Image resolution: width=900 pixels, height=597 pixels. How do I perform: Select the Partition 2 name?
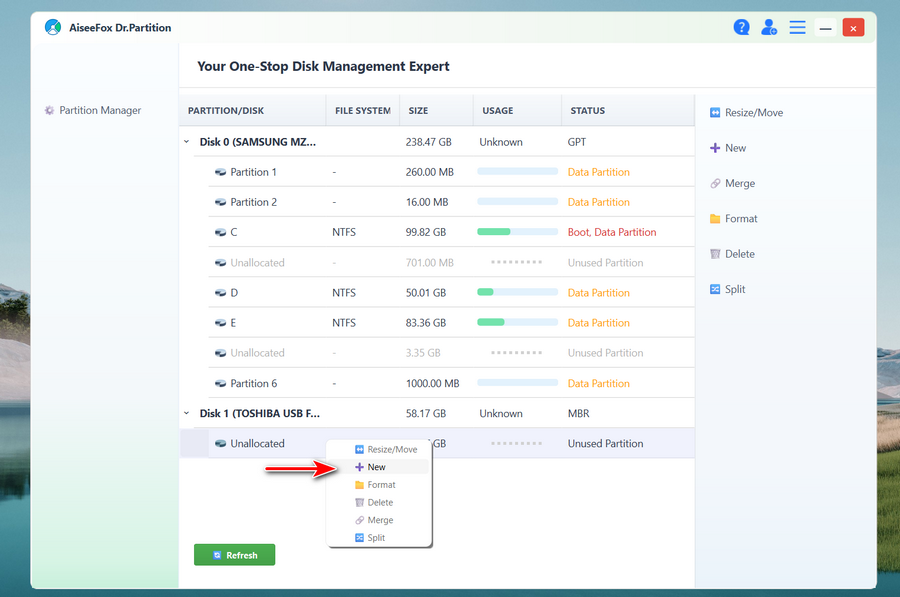click(x=253, y=202)
